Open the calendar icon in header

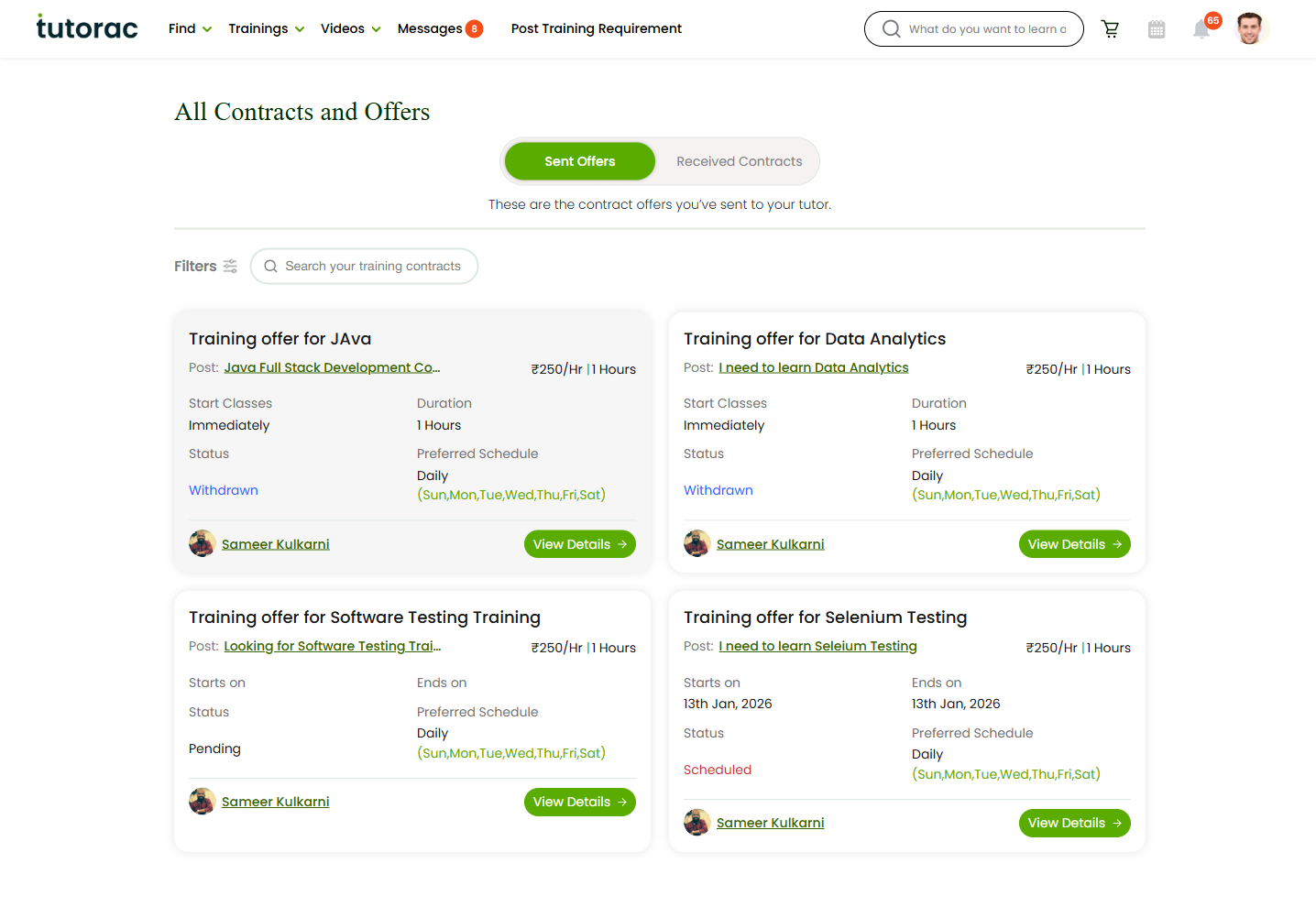[x=1157, y=29]
